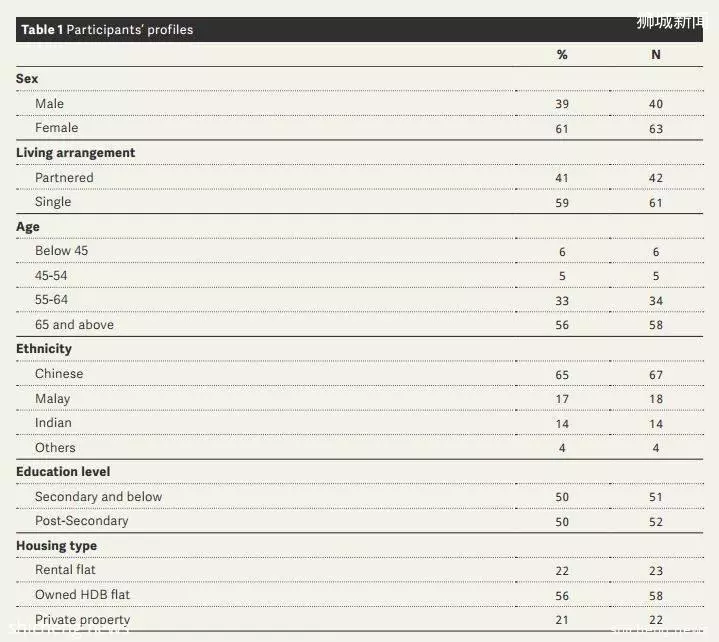Click the Female row label

pos(56,127)
